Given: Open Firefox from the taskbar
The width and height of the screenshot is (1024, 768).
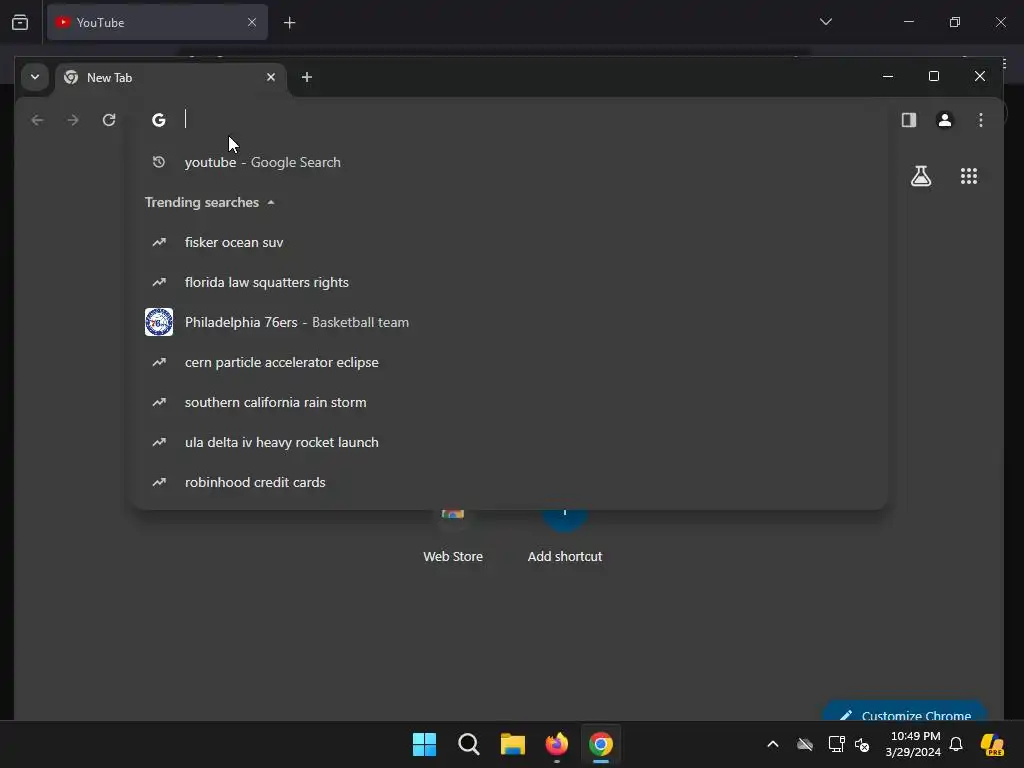Looking at the screenshot, I should (x=556, y=744).
